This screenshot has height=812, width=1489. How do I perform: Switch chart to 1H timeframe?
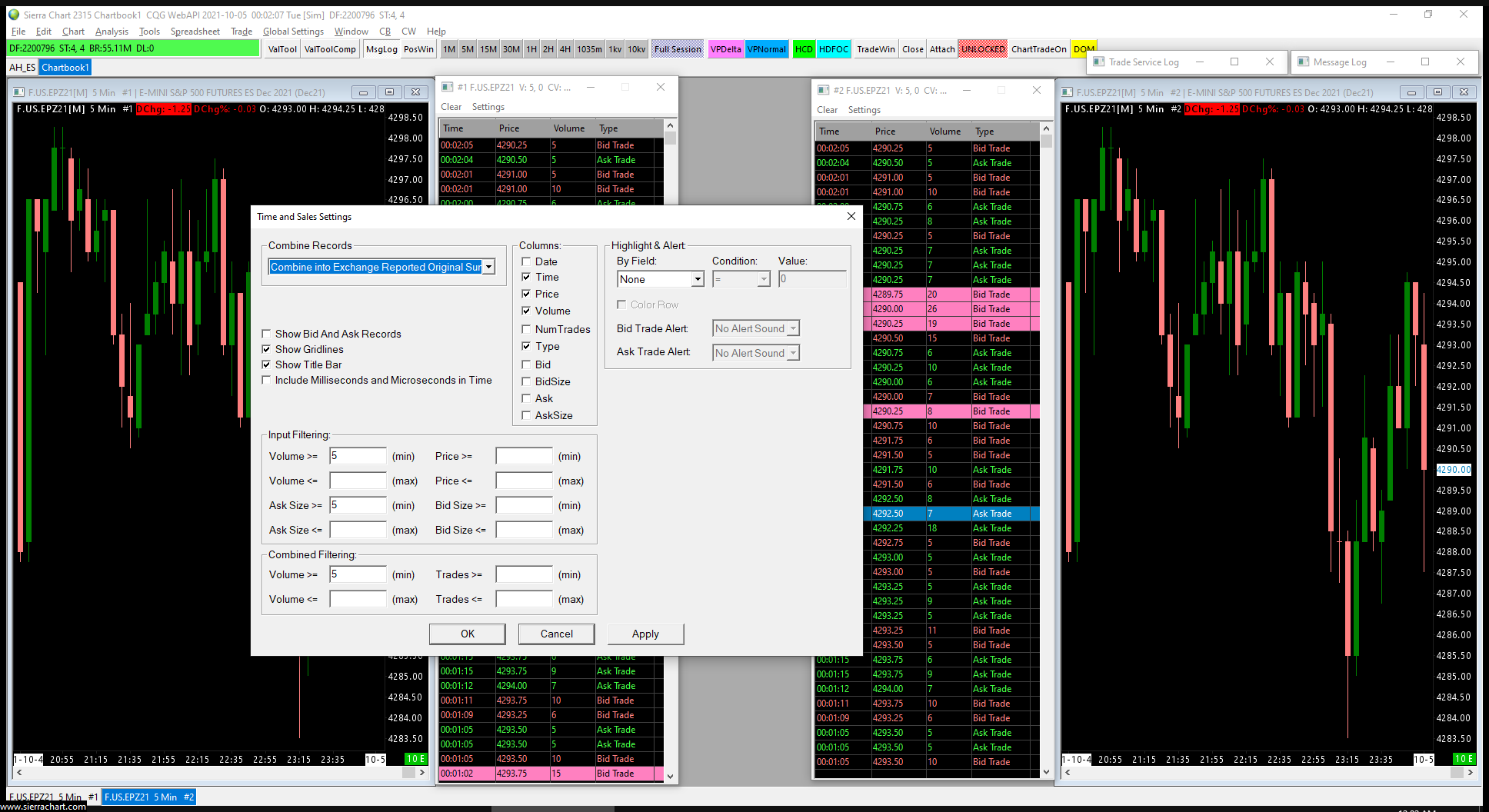coord(531,49)
